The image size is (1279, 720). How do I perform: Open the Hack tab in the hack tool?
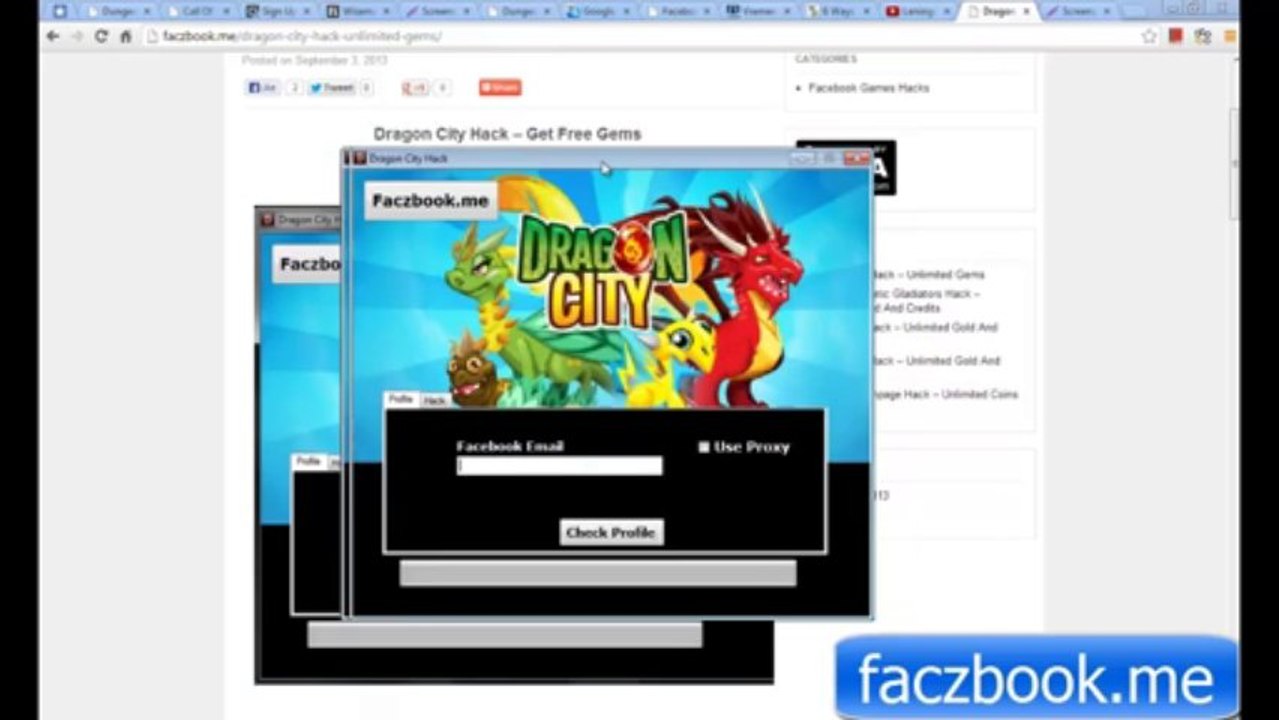click(x=434, y=400)
